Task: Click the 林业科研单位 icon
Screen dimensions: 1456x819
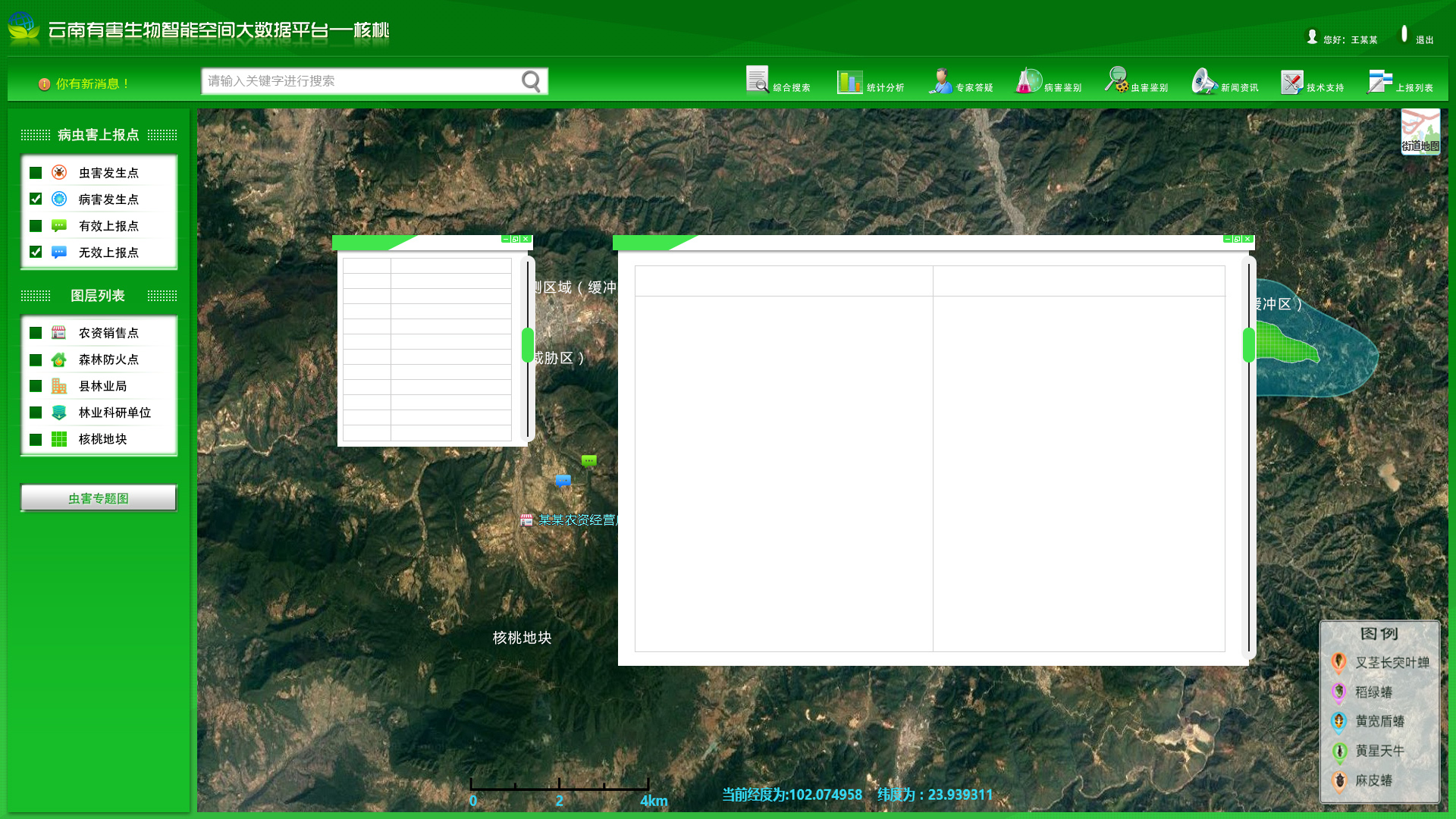Action: pos(59,413)
